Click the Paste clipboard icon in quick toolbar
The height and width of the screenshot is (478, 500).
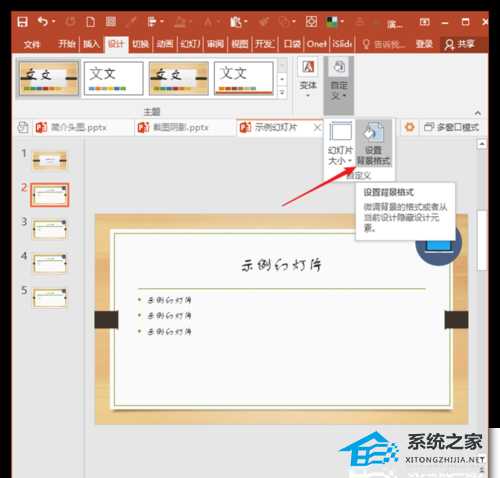pos(236,22)
